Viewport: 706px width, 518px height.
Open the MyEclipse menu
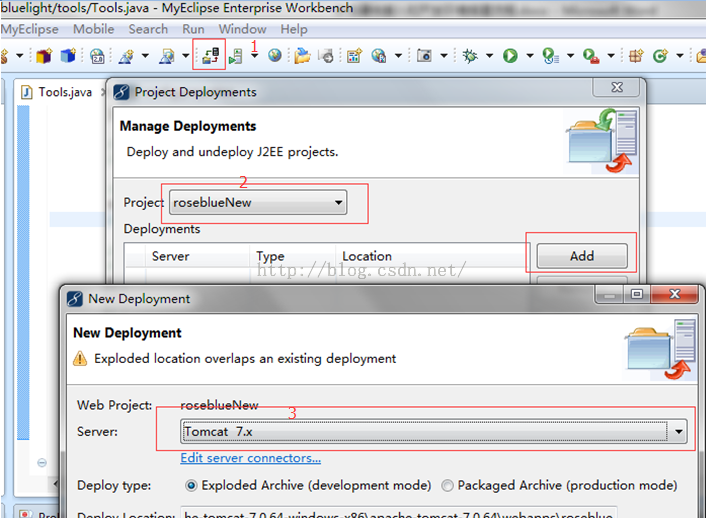click(30, 29)
